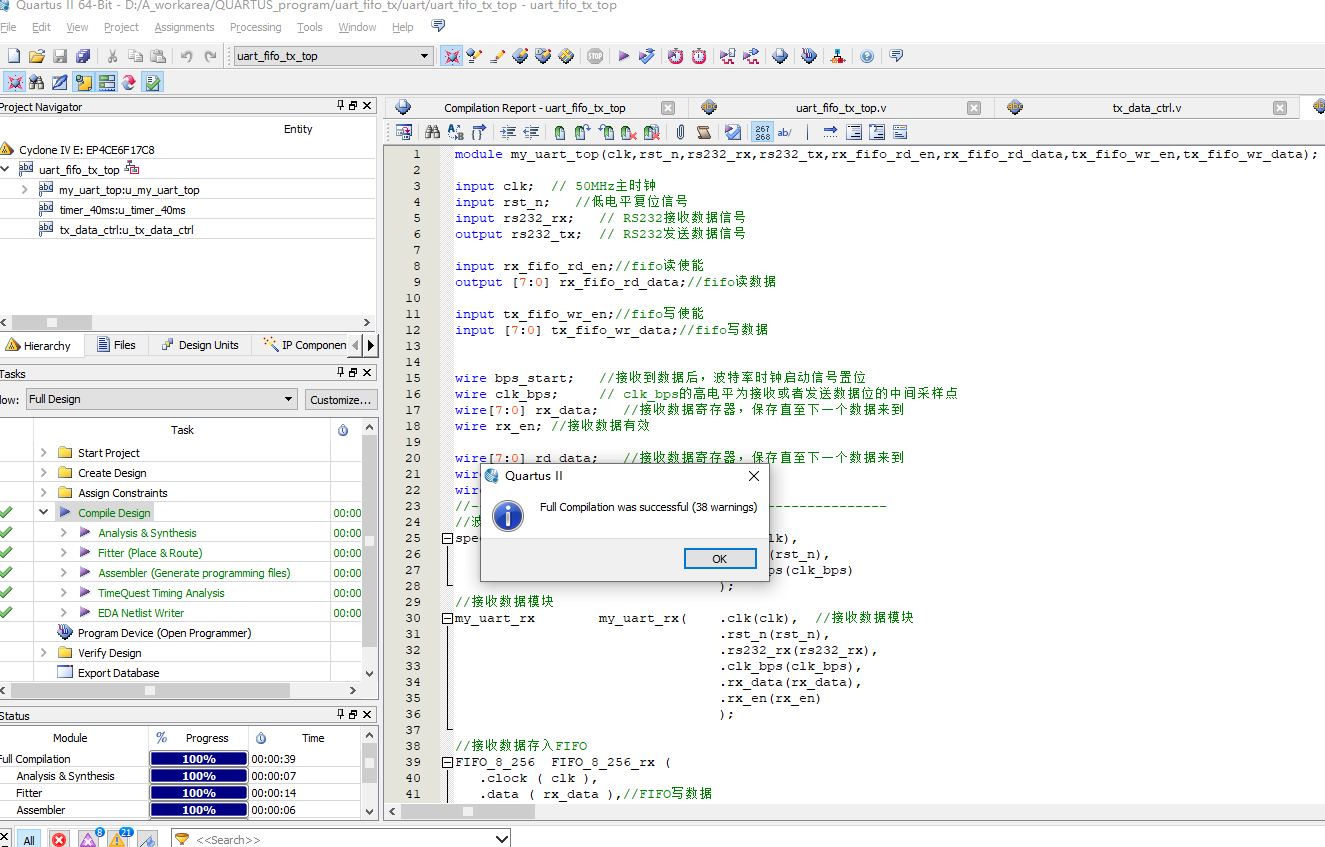Click the Fitter 100% progress bar
This screenshot has height=847, width=1325.
198,793
